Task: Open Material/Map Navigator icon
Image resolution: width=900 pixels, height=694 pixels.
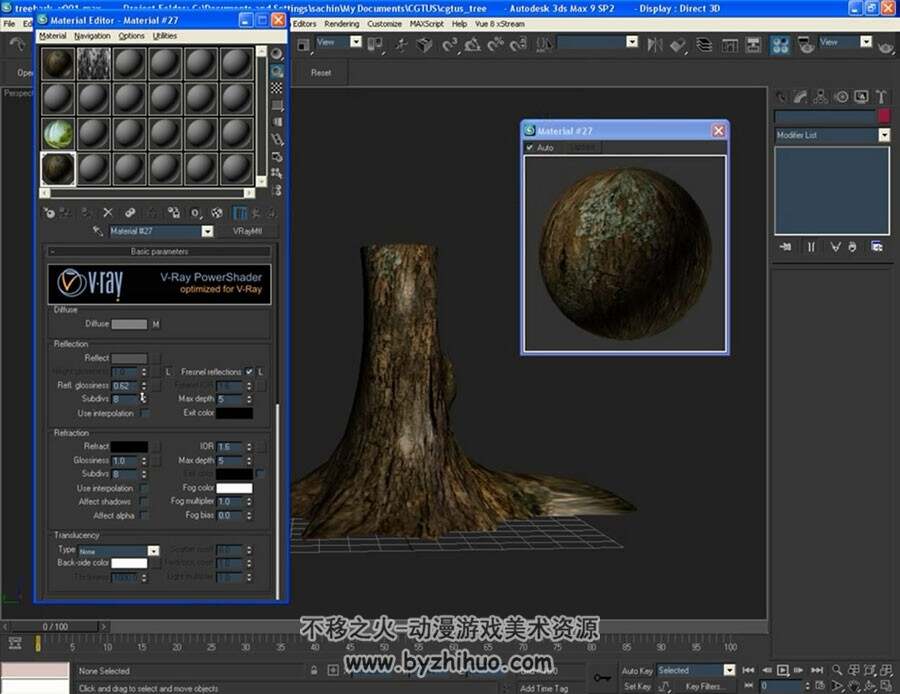Action: [x=277, y=190]
